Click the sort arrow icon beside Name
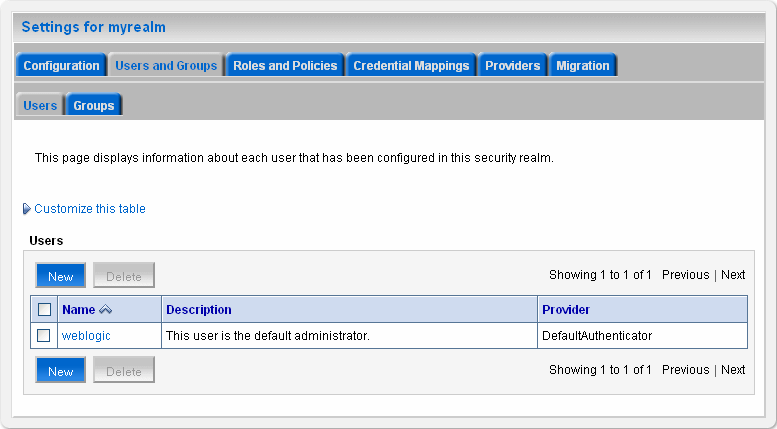Screen dimensions: 777x429 coord(106,310)
